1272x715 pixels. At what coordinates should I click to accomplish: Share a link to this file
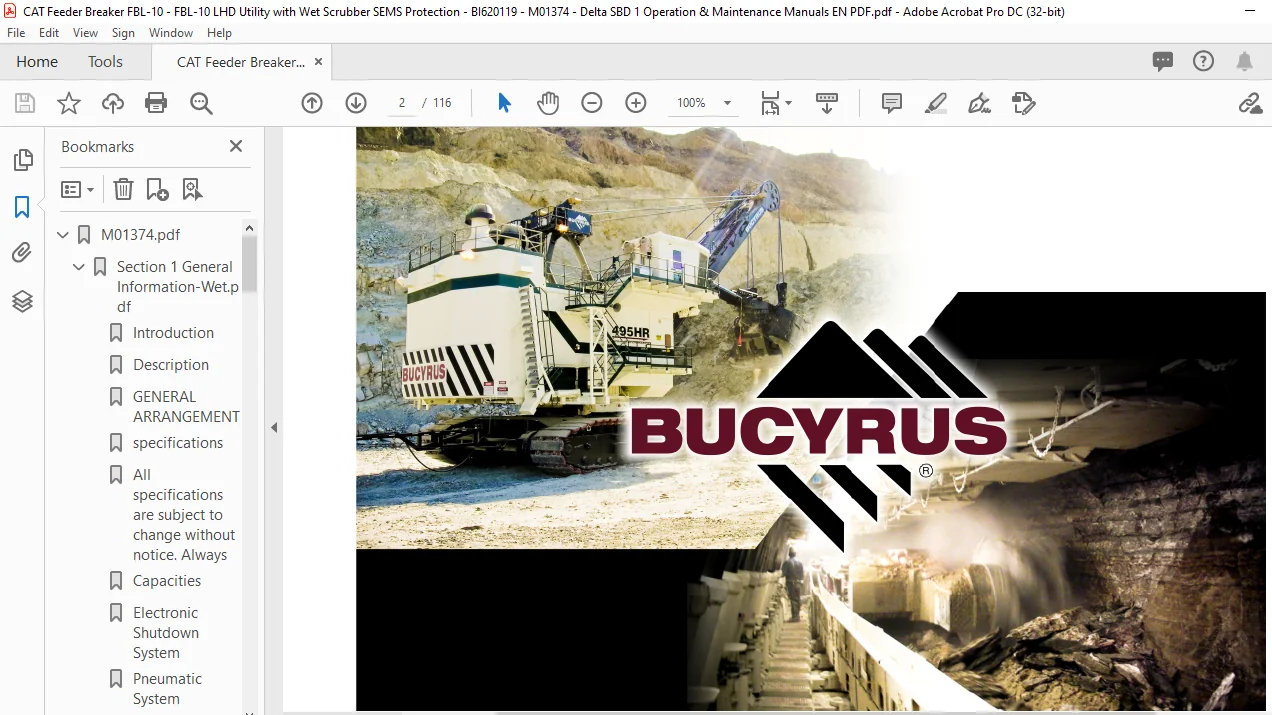(x=1249, y=103)
